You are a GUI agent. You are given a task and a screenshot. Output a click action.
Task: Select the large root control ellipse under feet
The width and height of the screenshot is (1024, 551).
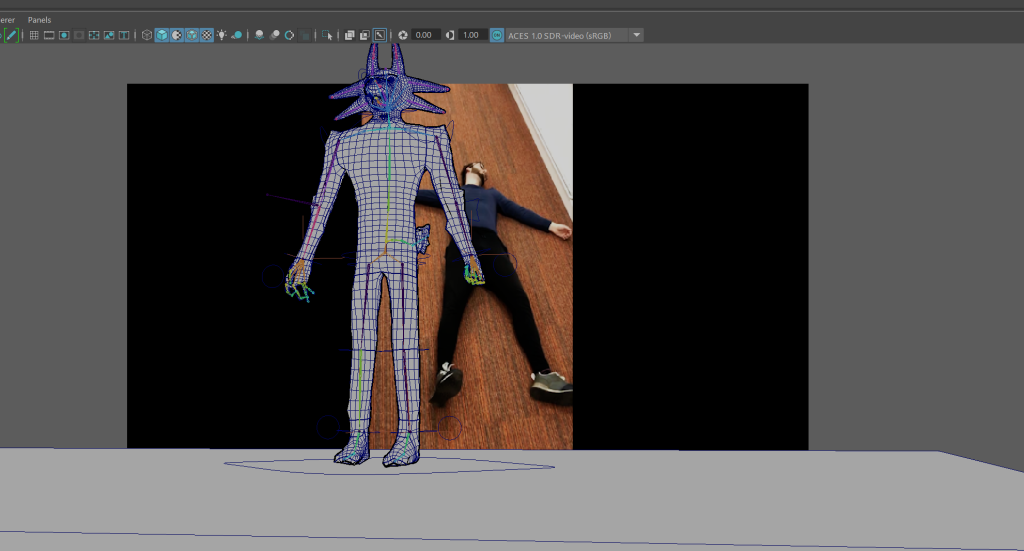pos(389,466)
